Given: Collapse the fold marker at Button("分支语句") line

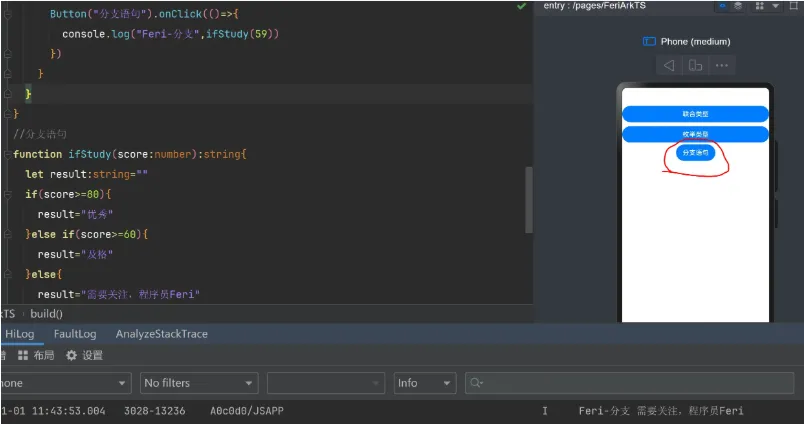Looking at the screenshot, I should click(8, 14).
